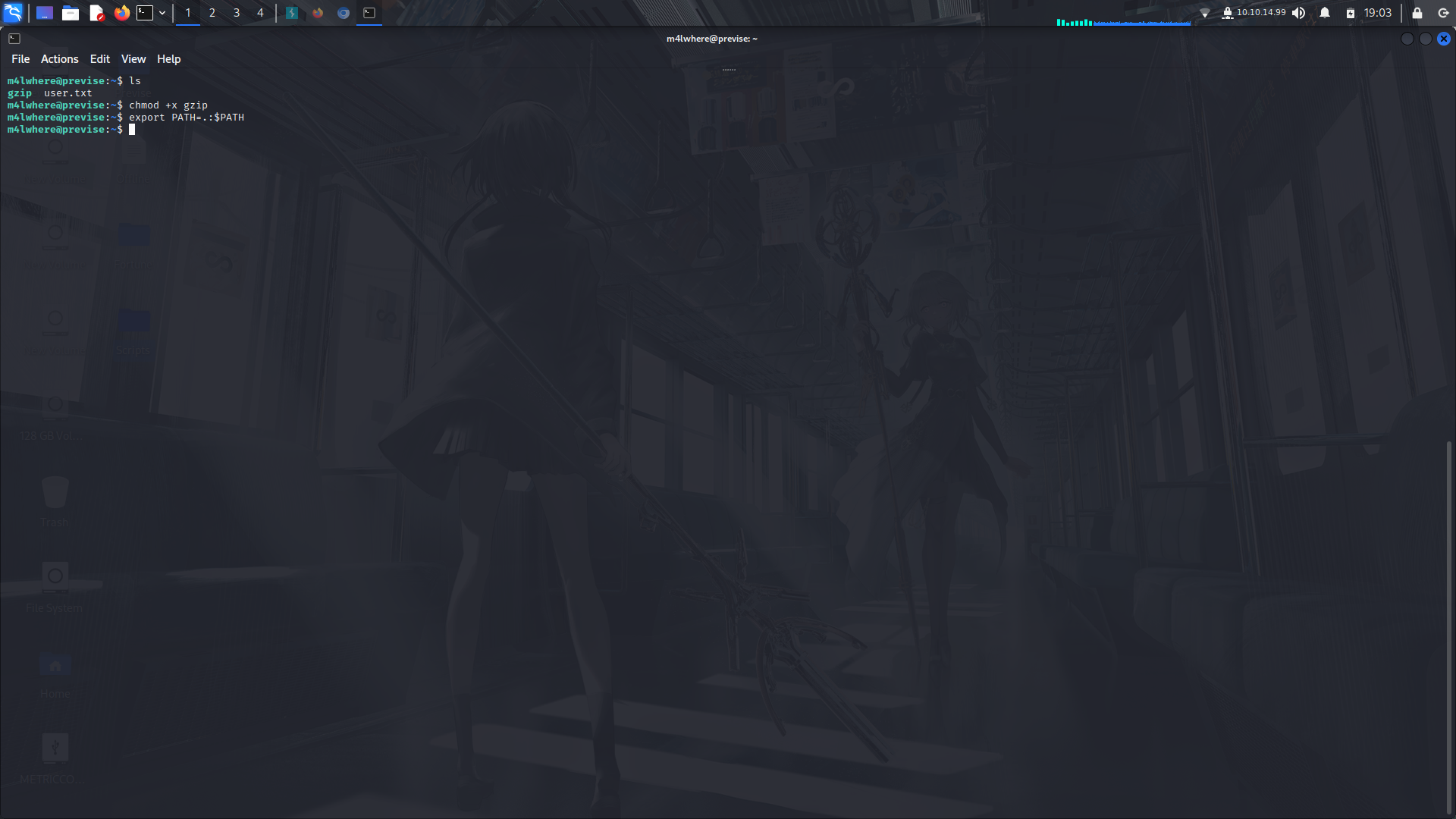Launch a new terminal from the taskbar

[144, 12]
